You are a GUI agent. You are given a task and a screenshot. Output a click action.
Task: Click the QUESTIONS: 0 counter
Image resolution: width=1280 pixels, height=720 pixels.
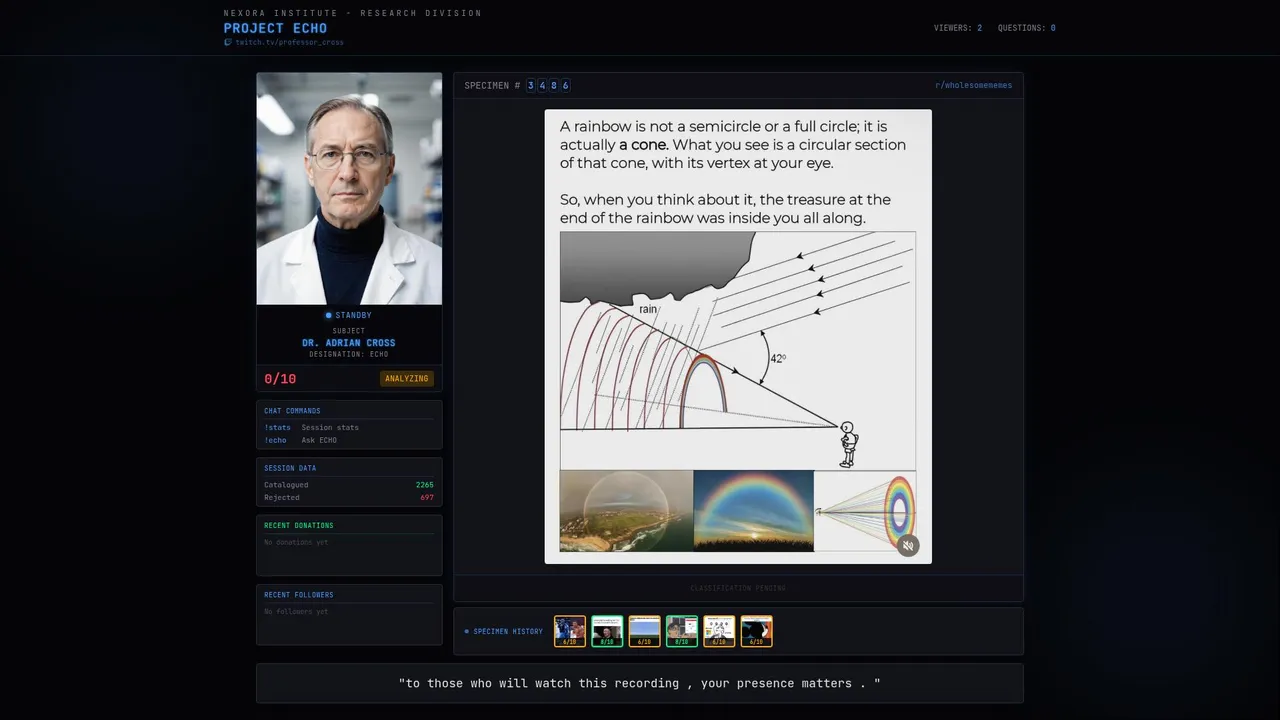pos(1027,28)
